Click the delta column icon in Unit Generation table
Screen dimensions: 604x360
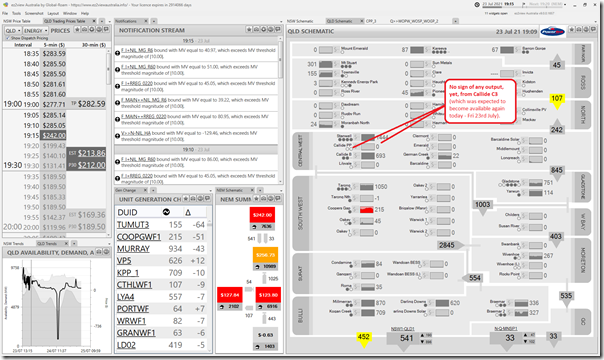188,213
